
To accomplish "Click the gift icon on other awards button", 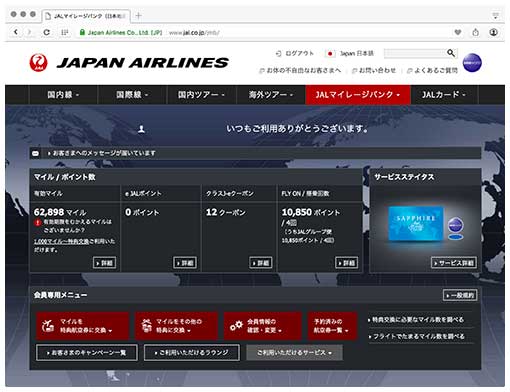I will tap(146, 326).
